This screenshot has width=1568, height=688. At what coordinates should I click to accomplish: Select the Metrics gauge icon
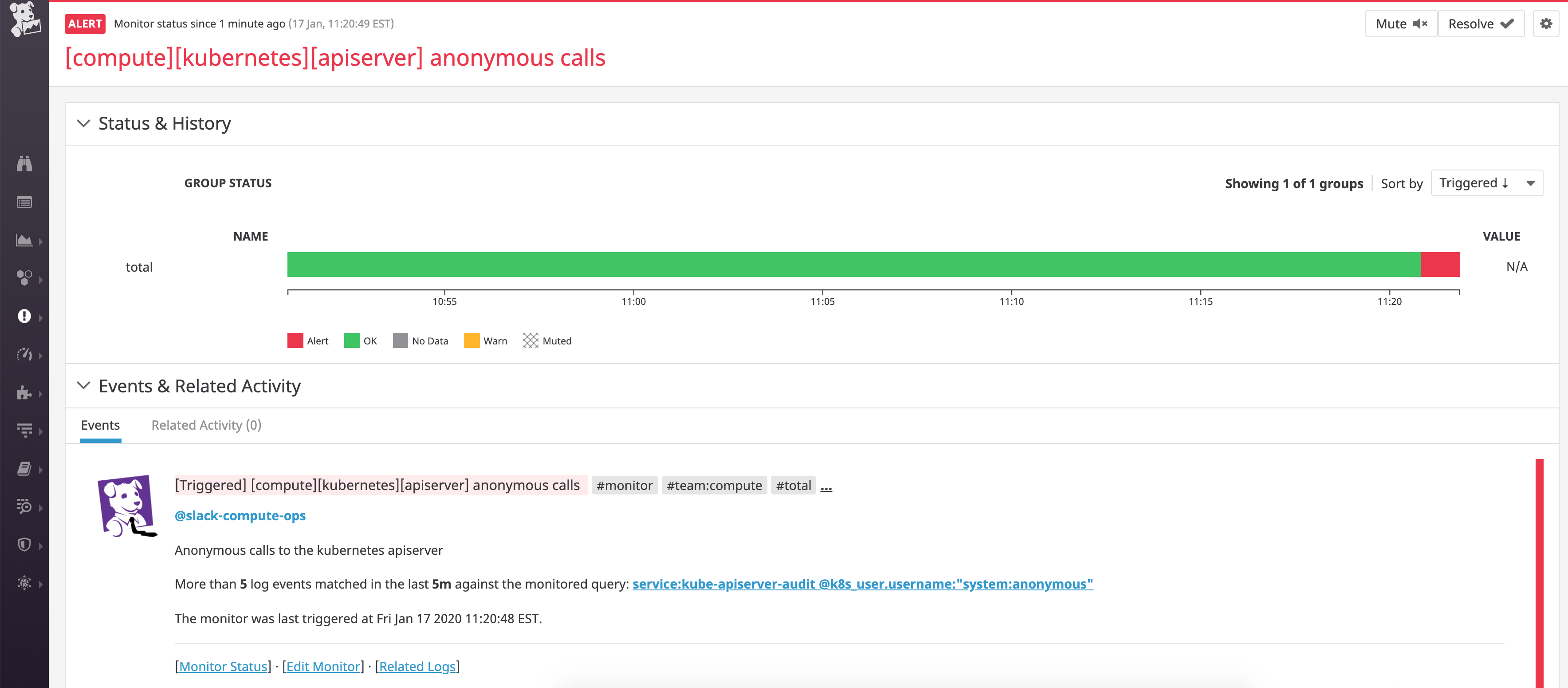[24, 355]
